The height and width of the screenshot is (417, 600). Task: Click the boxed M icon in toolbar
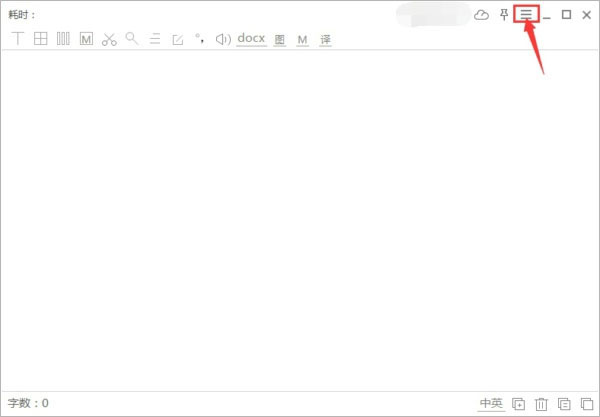(x=86, y=39)
